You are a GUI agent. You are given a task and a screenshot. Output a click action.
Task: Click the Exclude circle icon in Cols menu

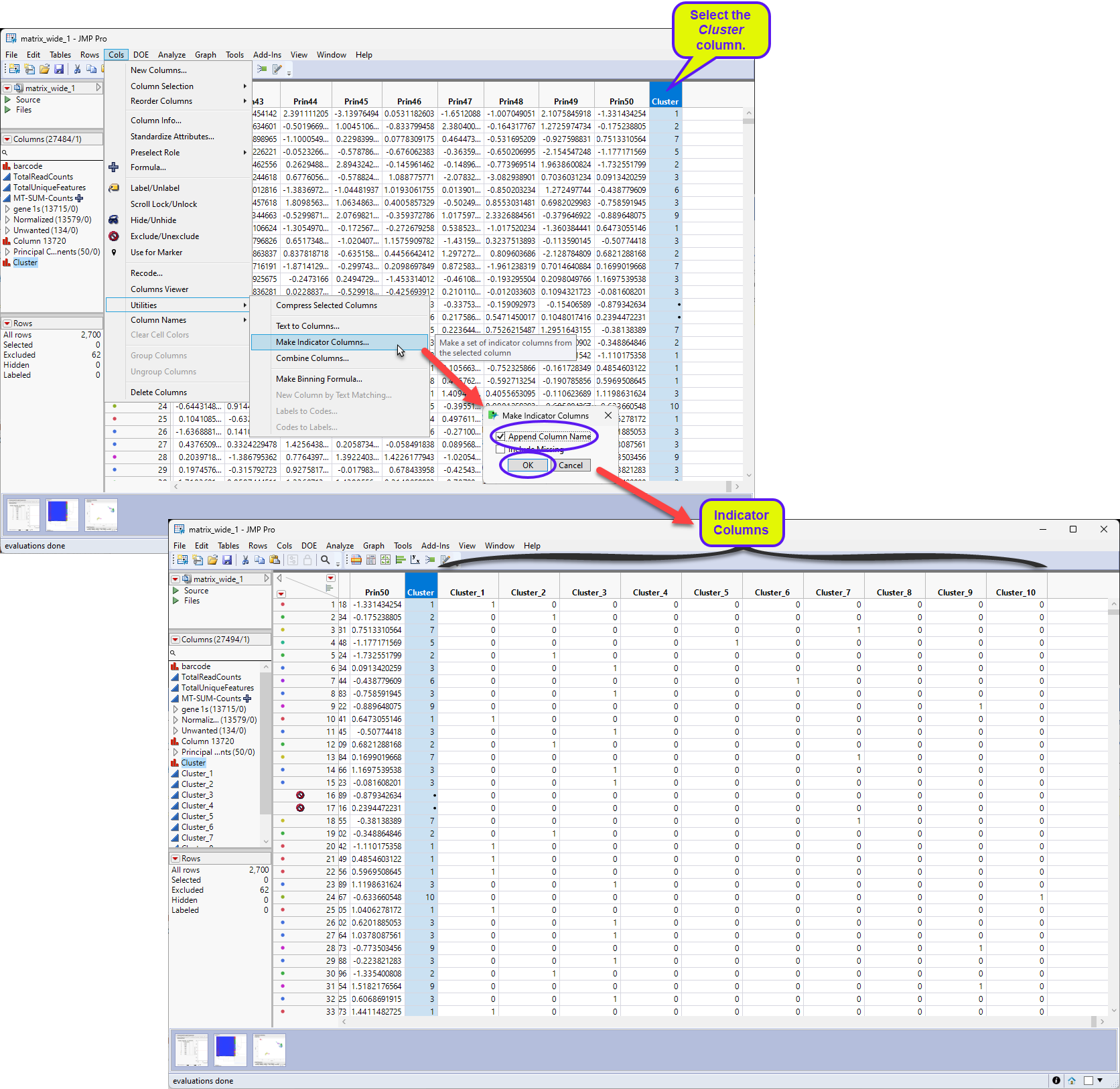[x=114, y=236]
